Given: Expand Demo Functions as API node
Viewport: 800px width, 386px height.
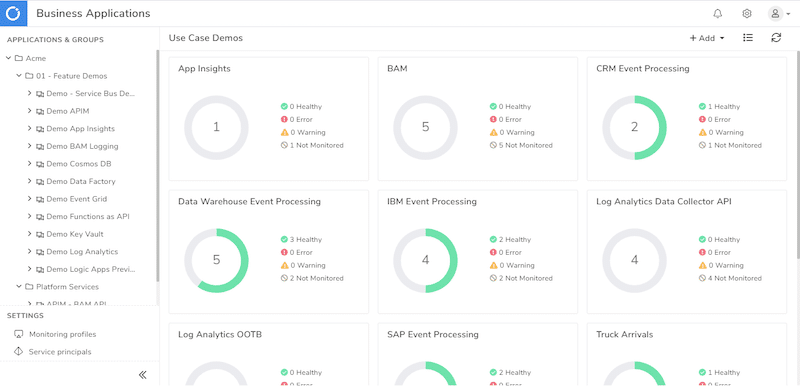Looking at the screenshot, I should (x=30, y=217).
